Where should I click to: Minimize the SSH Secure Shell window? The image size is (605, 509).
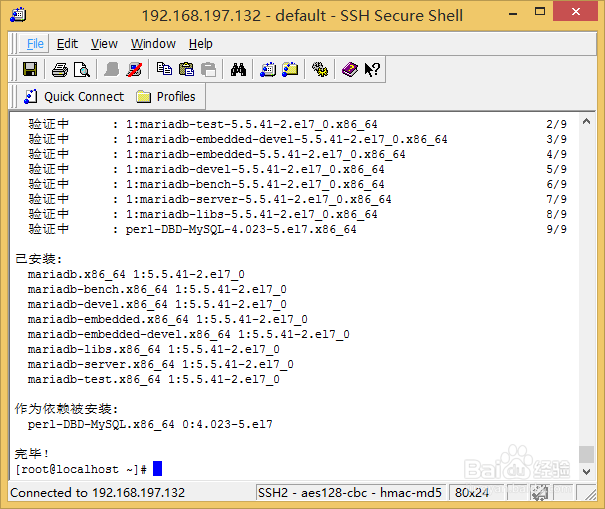513,13
